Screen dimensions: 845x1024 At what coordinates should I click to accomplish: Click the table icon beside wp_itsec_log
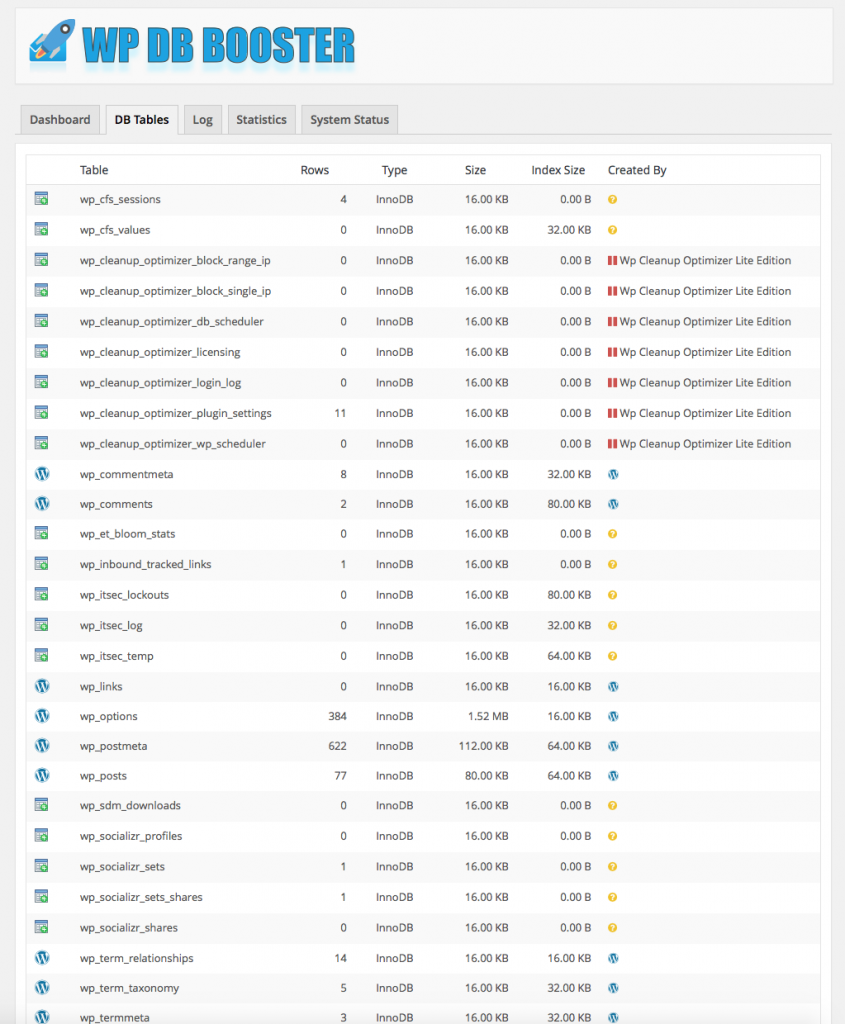click(41, 624)
